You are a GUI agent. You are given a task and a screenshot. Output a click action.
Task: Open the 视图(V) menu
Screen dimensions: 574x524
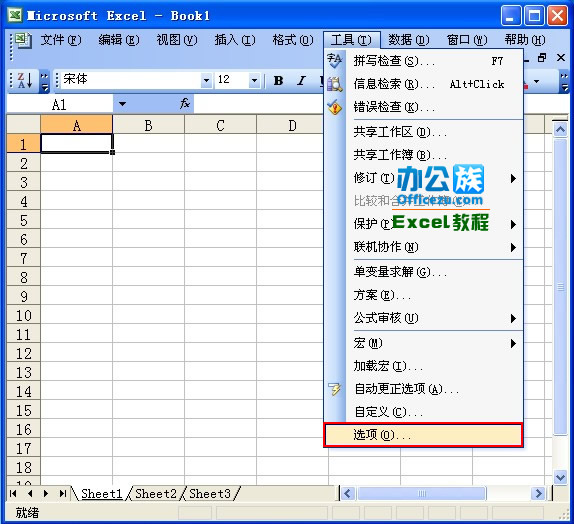(177, 40)
